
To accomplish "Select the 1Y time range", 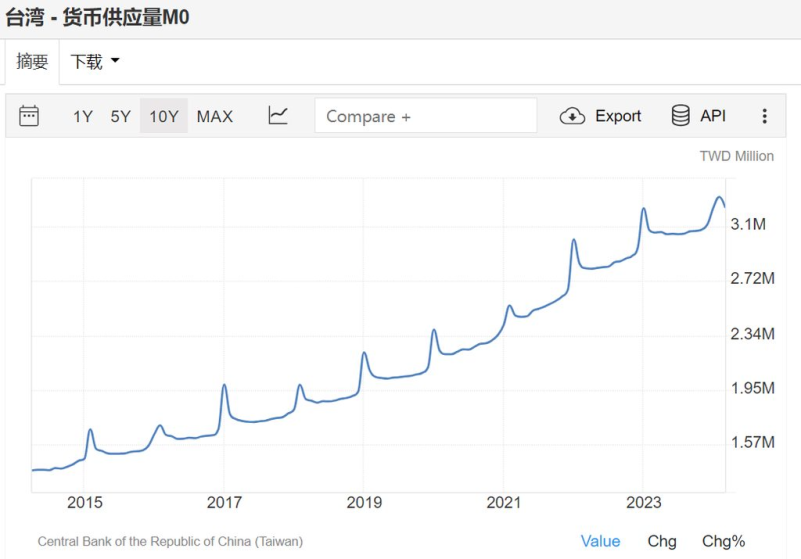I will (82, 116).
